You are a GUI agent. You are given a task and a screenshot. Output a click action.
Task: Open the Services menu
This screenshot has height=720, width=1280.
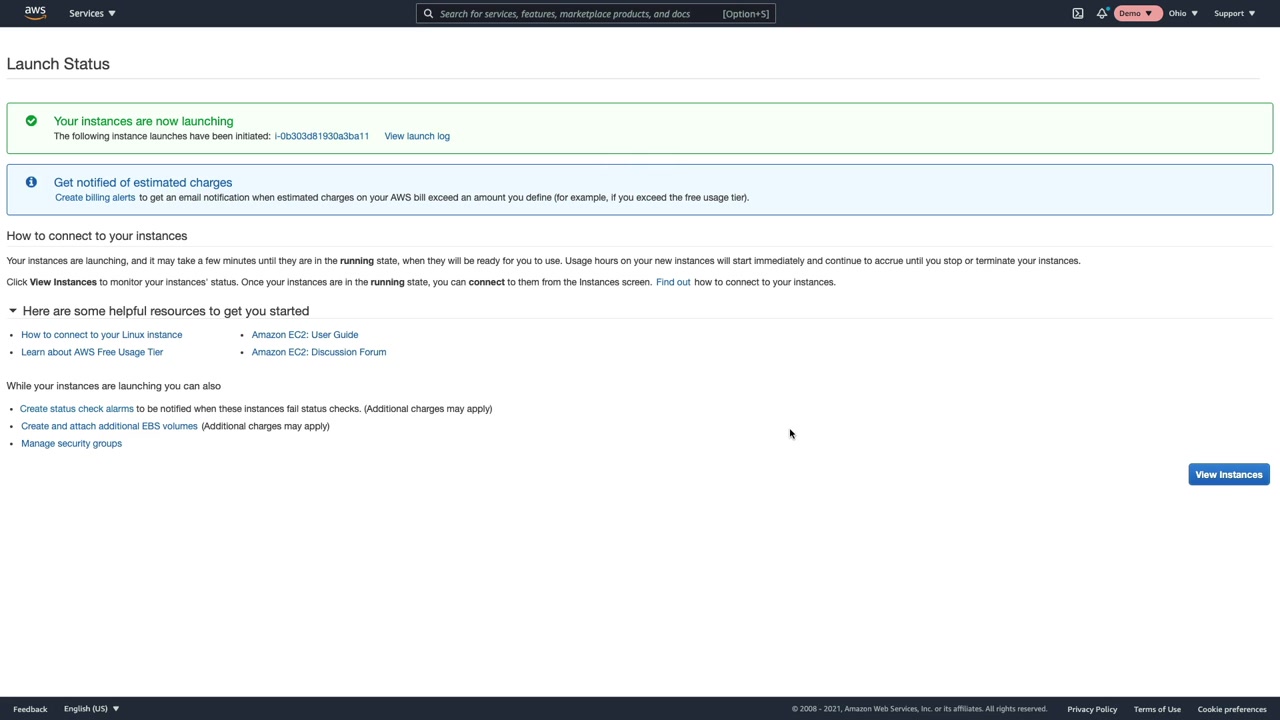(x=92, y=13)
